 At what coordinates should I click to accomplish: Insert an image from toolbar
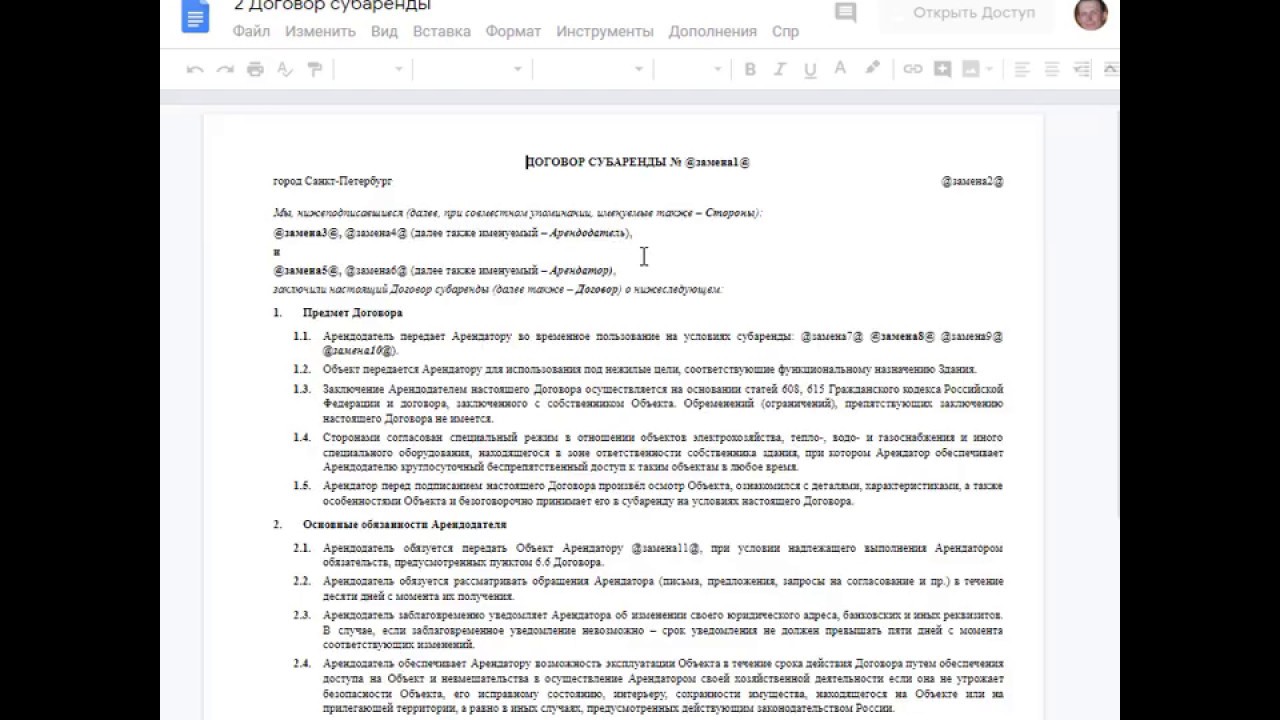970,69
